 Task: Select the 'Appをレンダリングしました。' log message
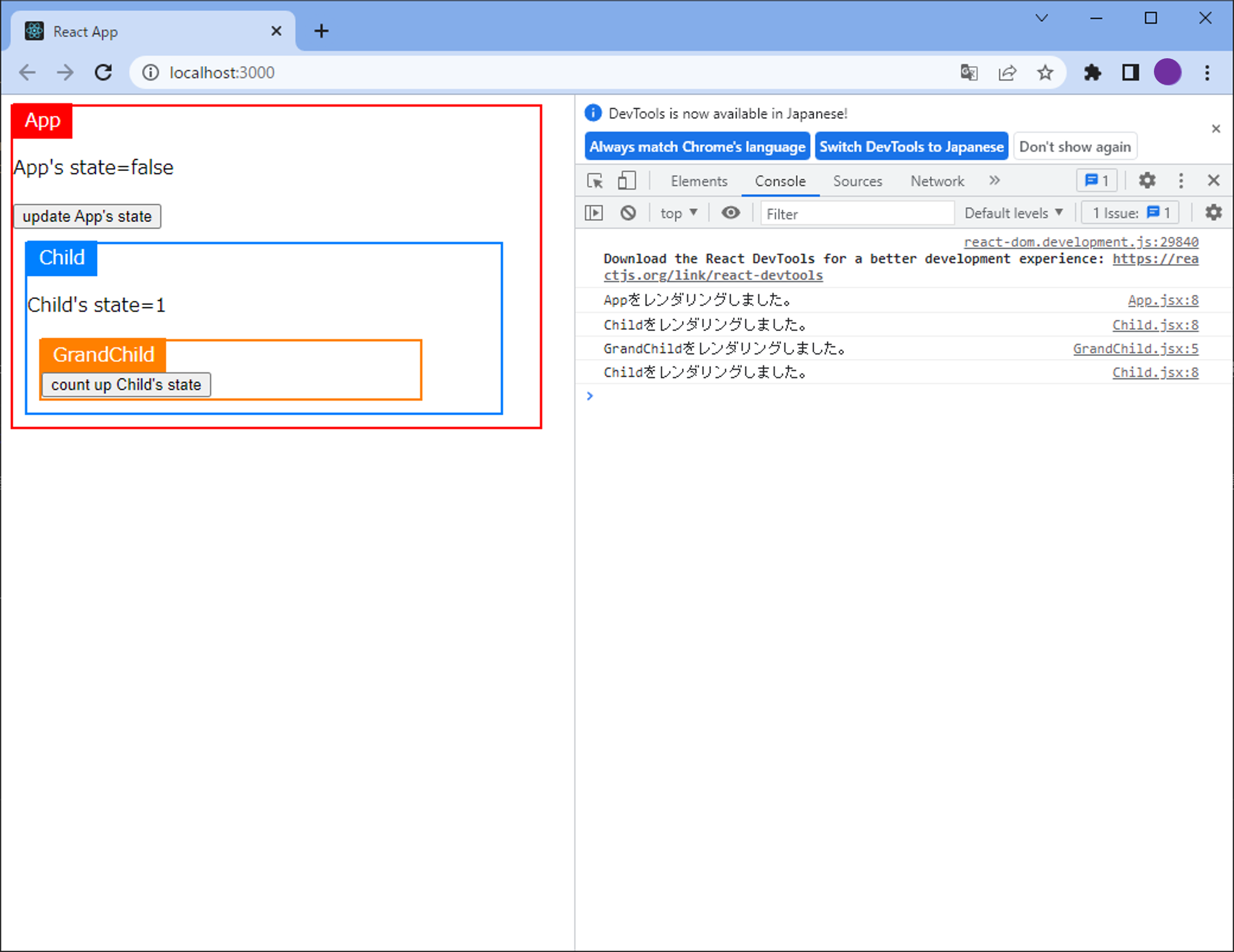(x=698, y=300)
